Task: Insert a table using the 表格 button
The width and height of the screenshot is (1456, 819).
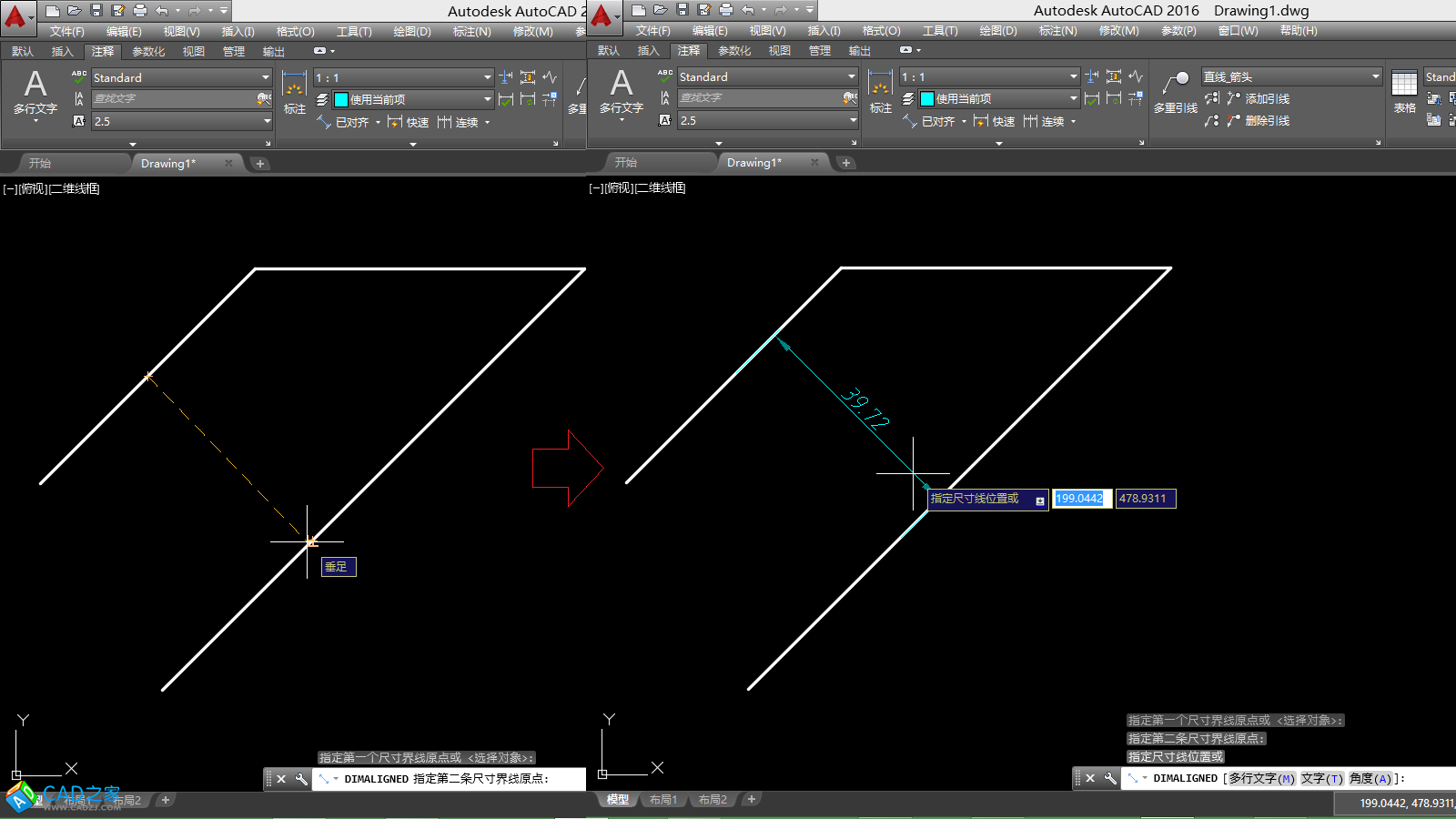Action: coord(1404,92)
